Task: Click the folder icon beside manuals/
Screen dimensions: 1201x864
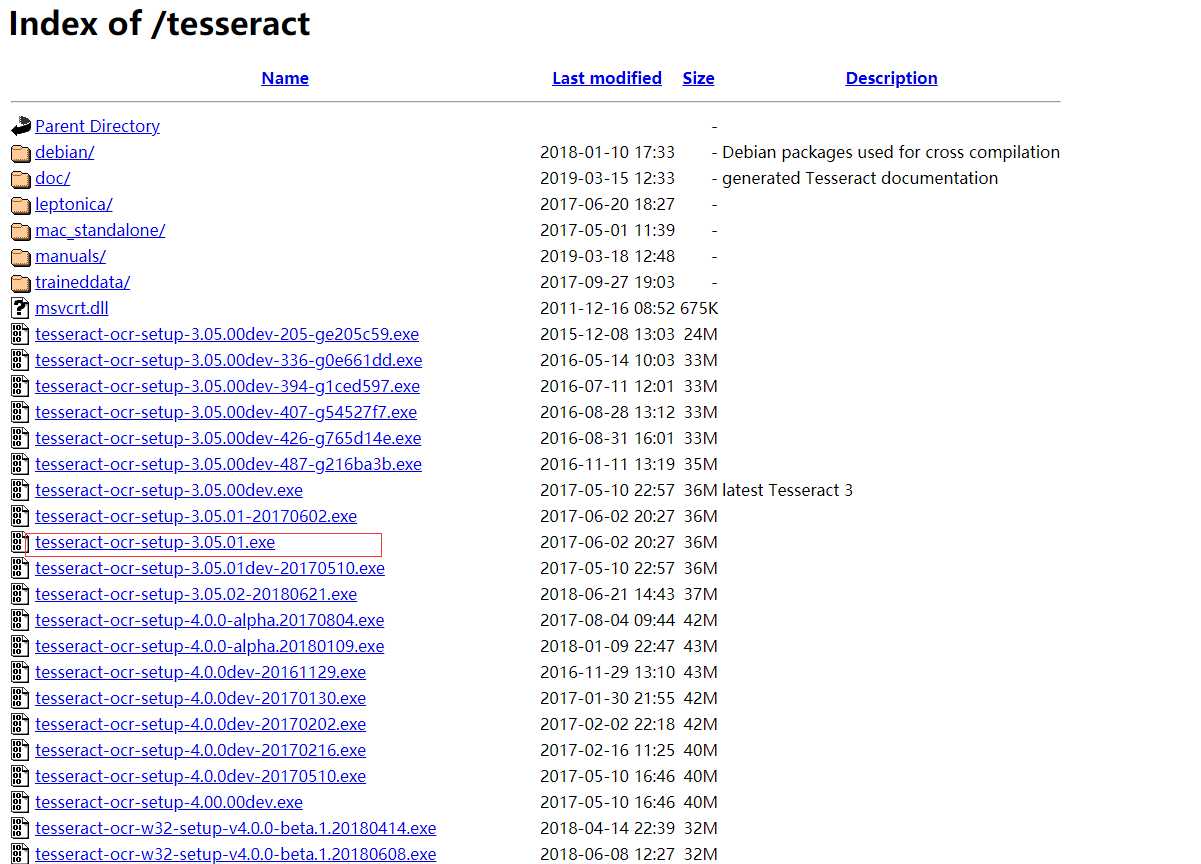Action: click(21, 257)
